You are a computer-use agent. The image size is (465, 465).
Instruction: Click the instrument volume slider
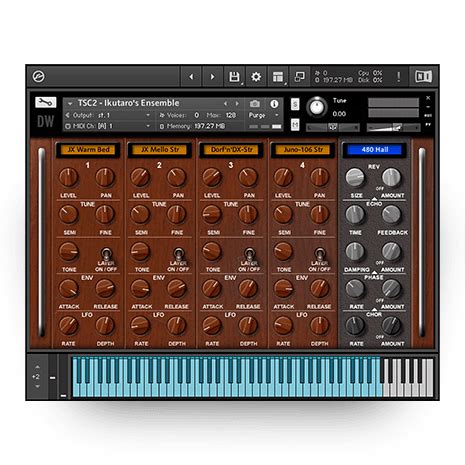(x=393, y=127)
